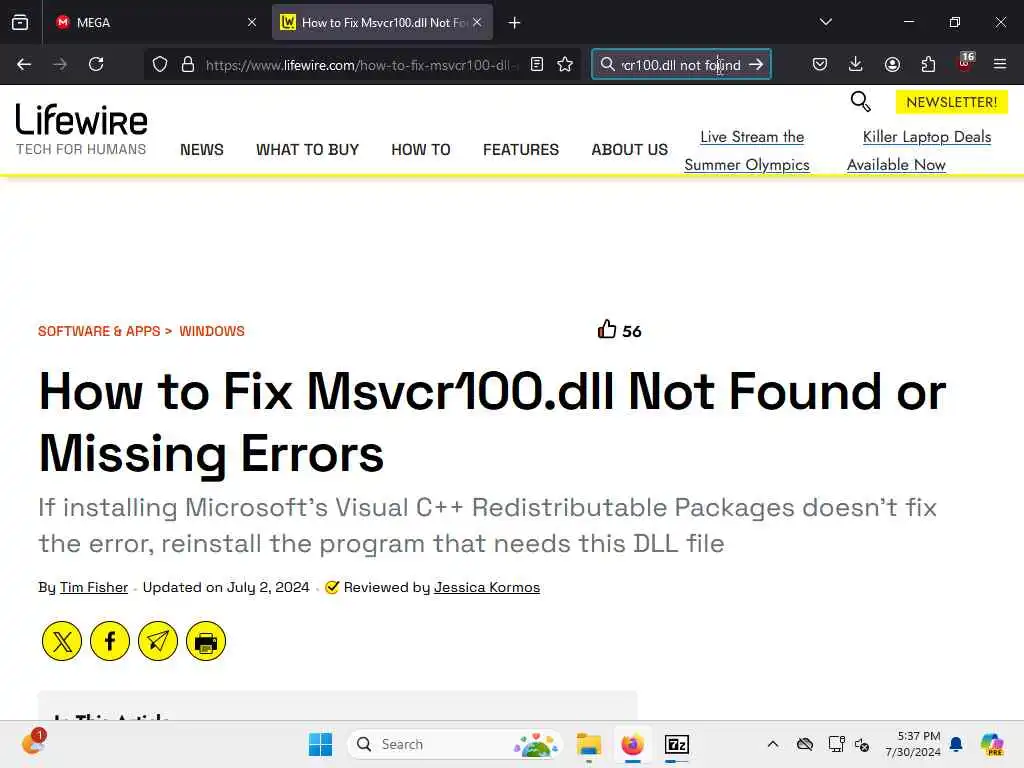The height and width of the screenshot is (768, 1024).
Task: Open notification bell in taskbar
Action: click(x=956, y=744)
